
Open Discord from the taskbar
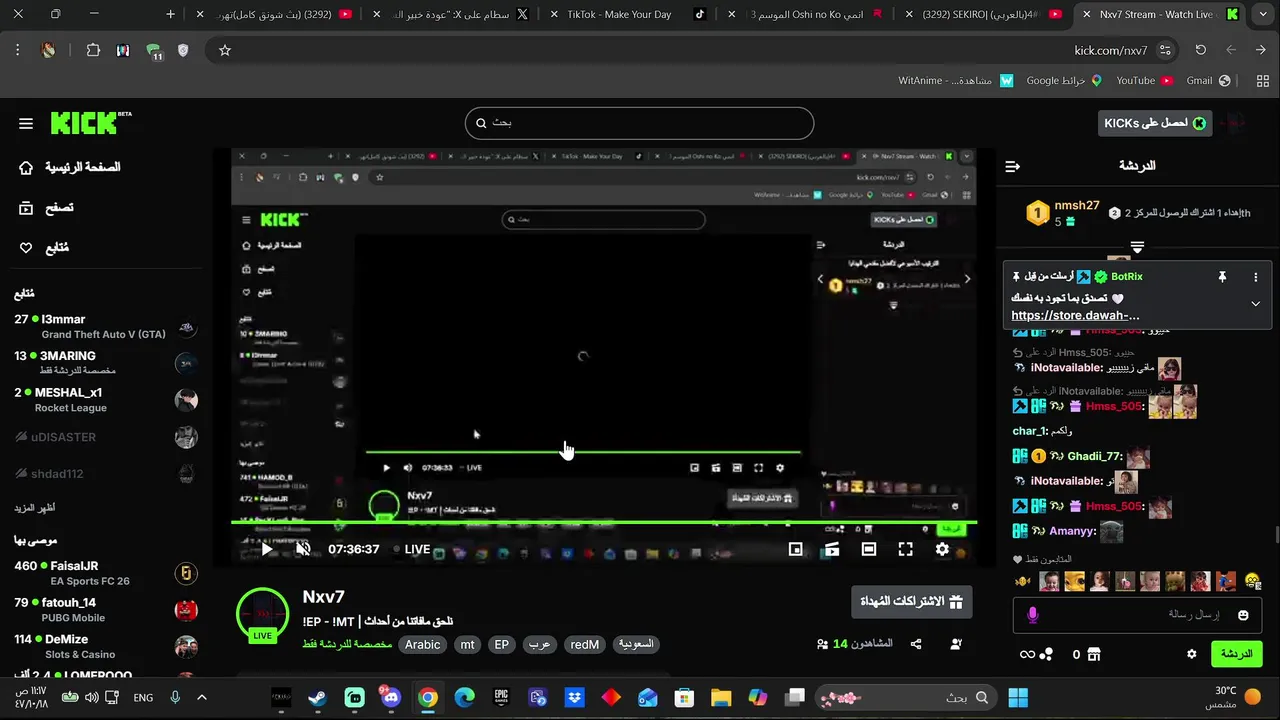coord(391,697)
